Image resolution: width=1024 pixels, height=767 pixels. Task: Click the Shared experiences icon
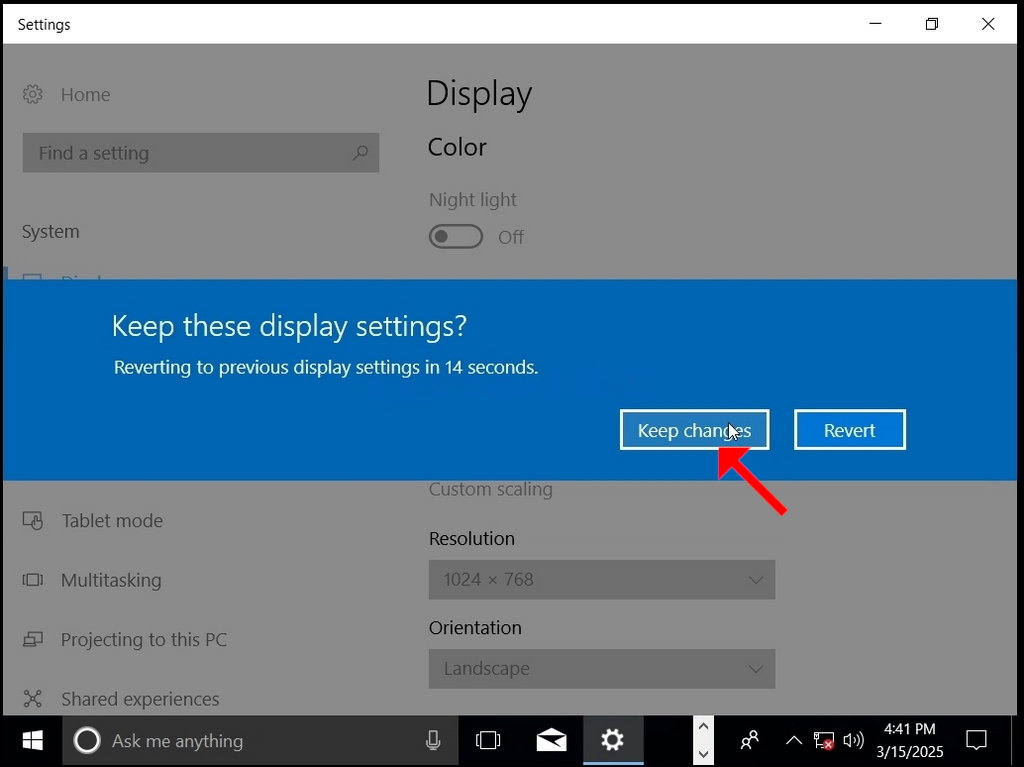[x=33, y=699]
